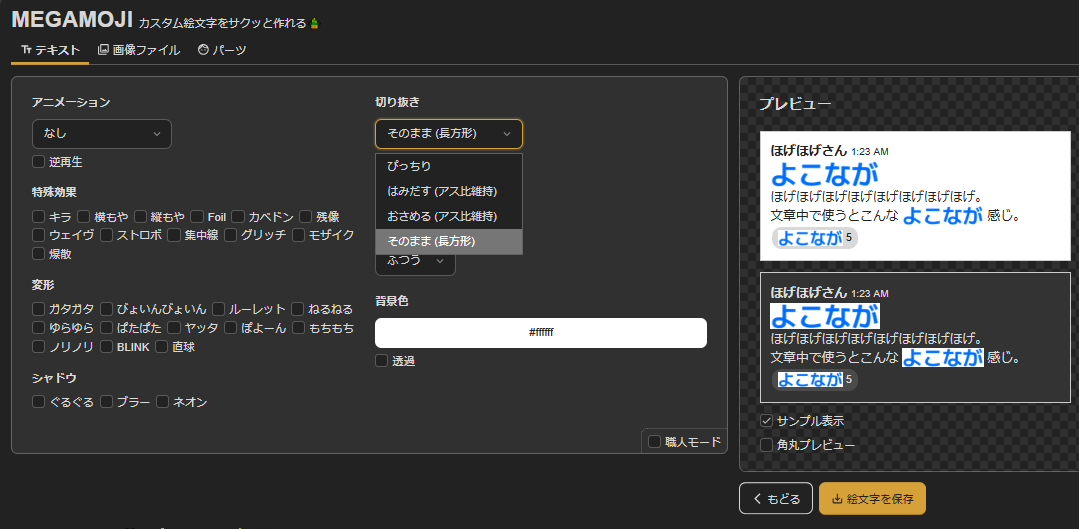This screenshot has height=529, width=1079.
Task: Open the アニメーション dropdown set to なし
Action: 101,134
